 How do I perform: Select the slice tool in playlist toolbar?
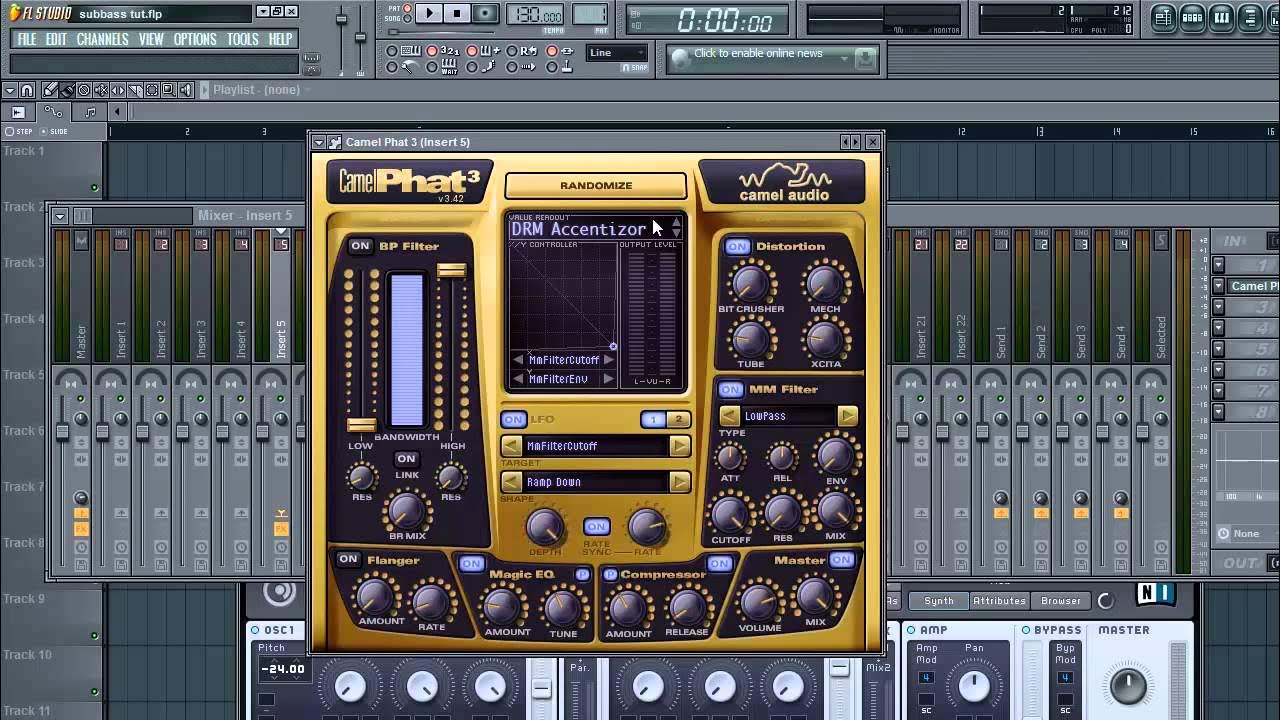[135, 90]
